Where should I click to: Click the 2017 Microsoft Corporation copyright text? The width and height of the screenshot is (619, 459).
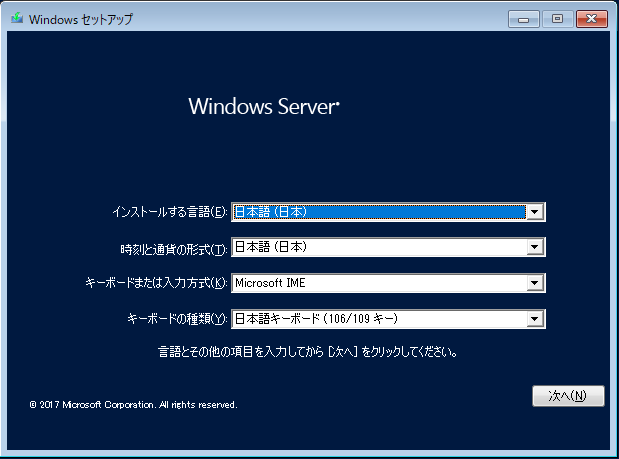point(133,405)
